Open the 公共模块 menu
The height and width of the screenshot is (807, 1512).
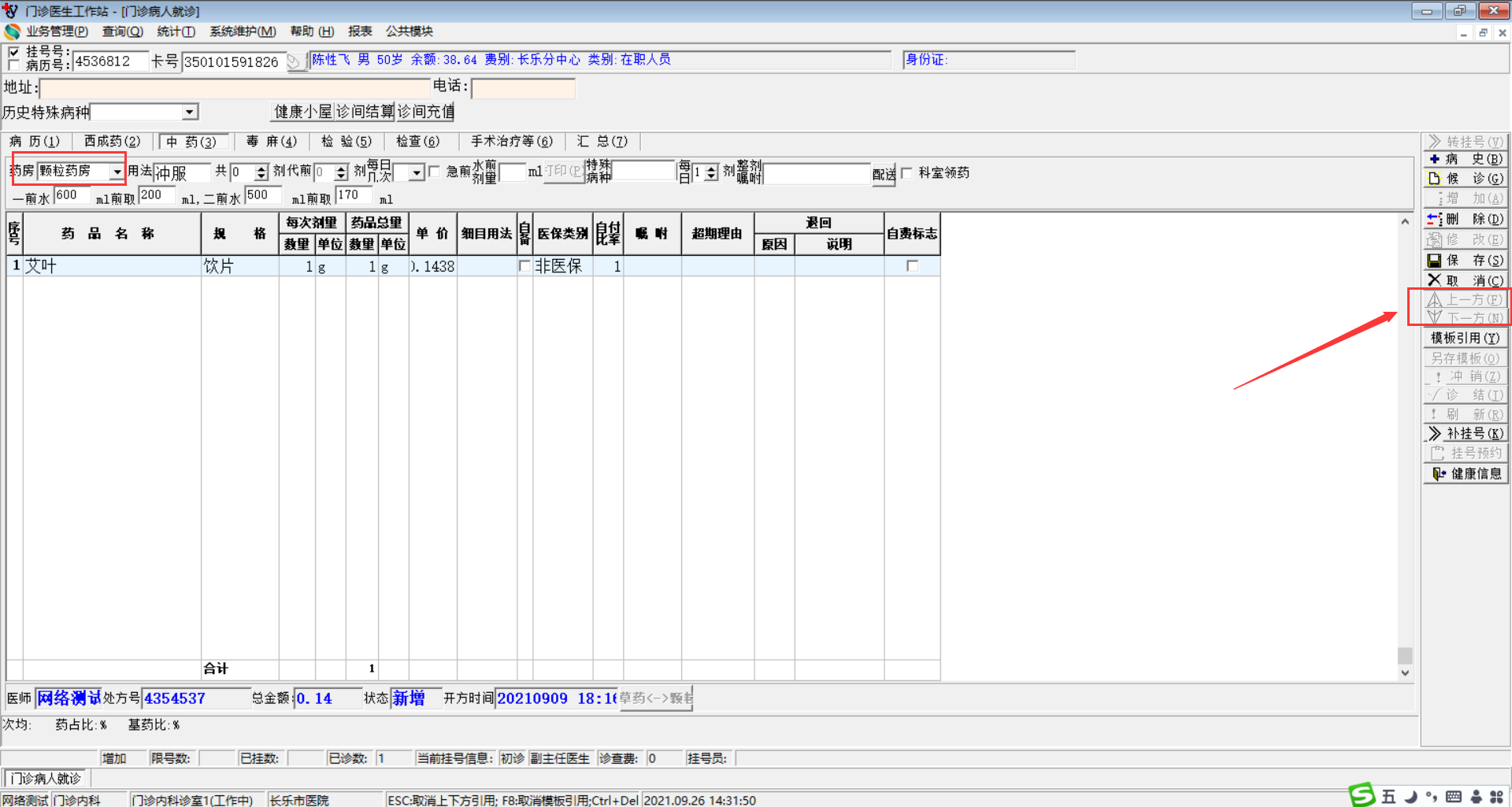click(x=409, y=31)
